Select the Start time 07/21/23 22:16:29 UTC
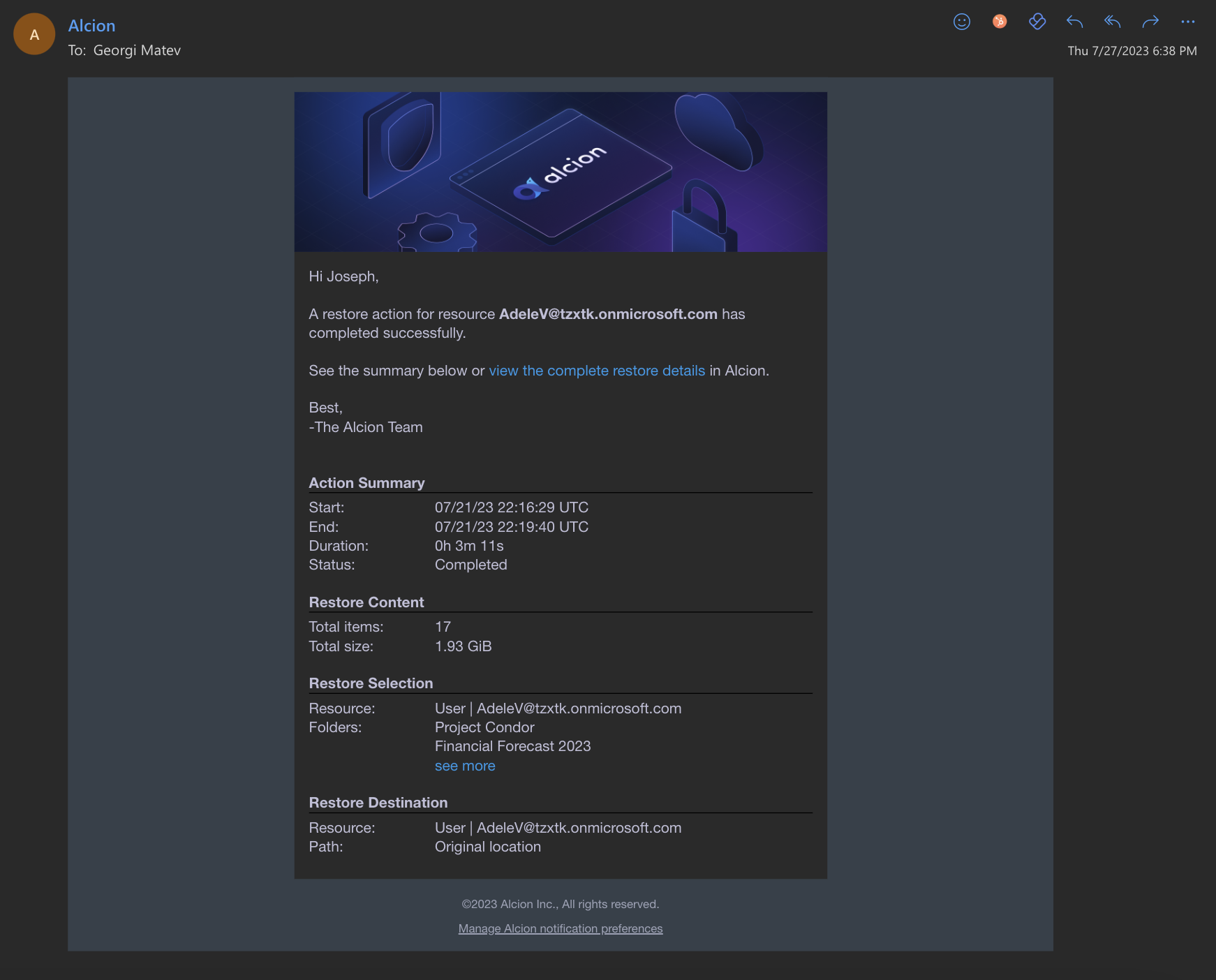Viewport: 1216px width, 980px height. click(x=512, y=507)
